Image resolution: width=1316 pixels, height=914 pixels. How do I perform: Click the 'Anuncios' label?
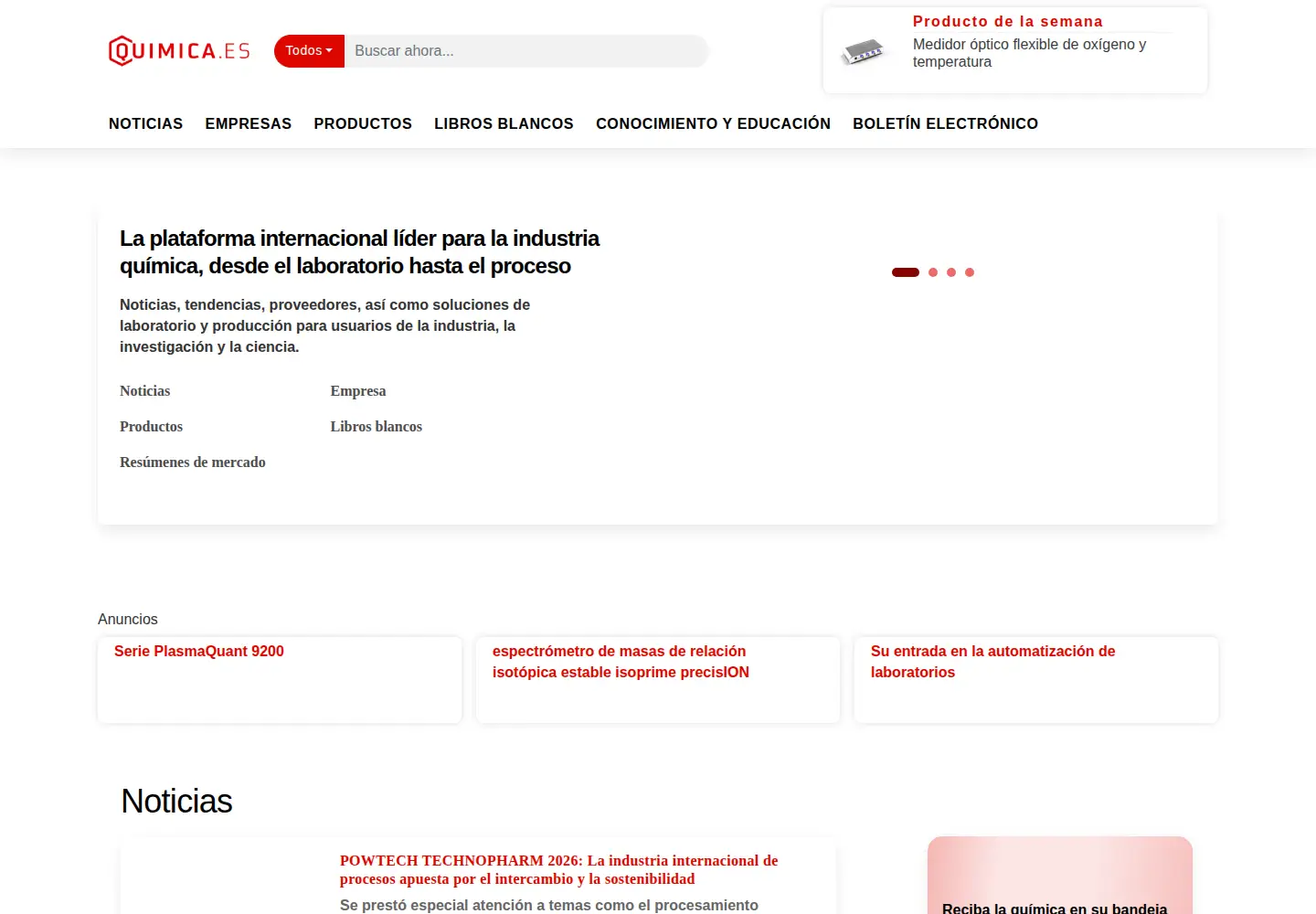[128, 619]
